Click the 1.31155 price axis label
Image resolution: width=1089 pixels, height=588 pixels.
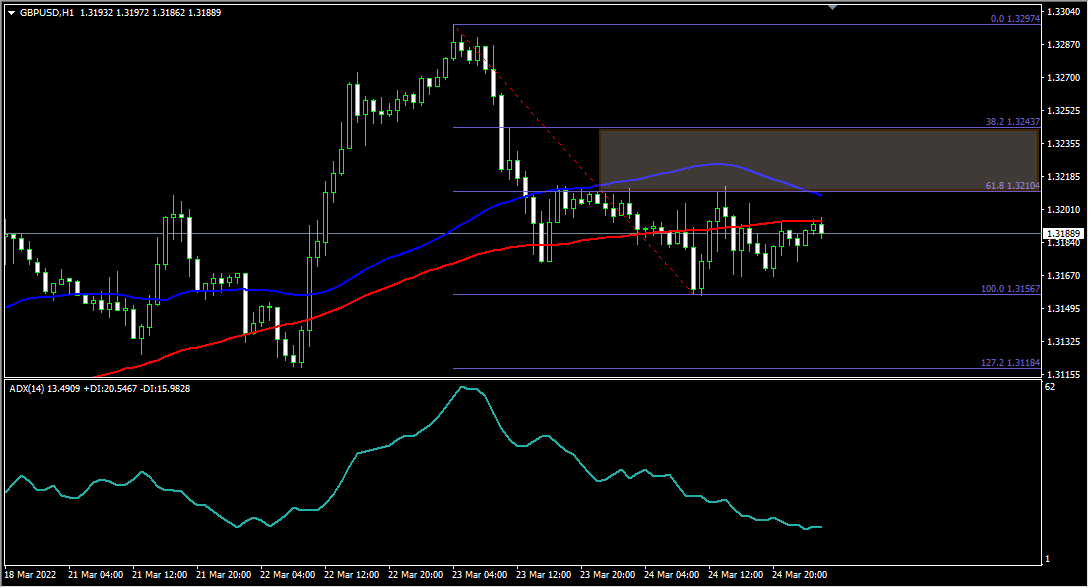point(1063,374)
